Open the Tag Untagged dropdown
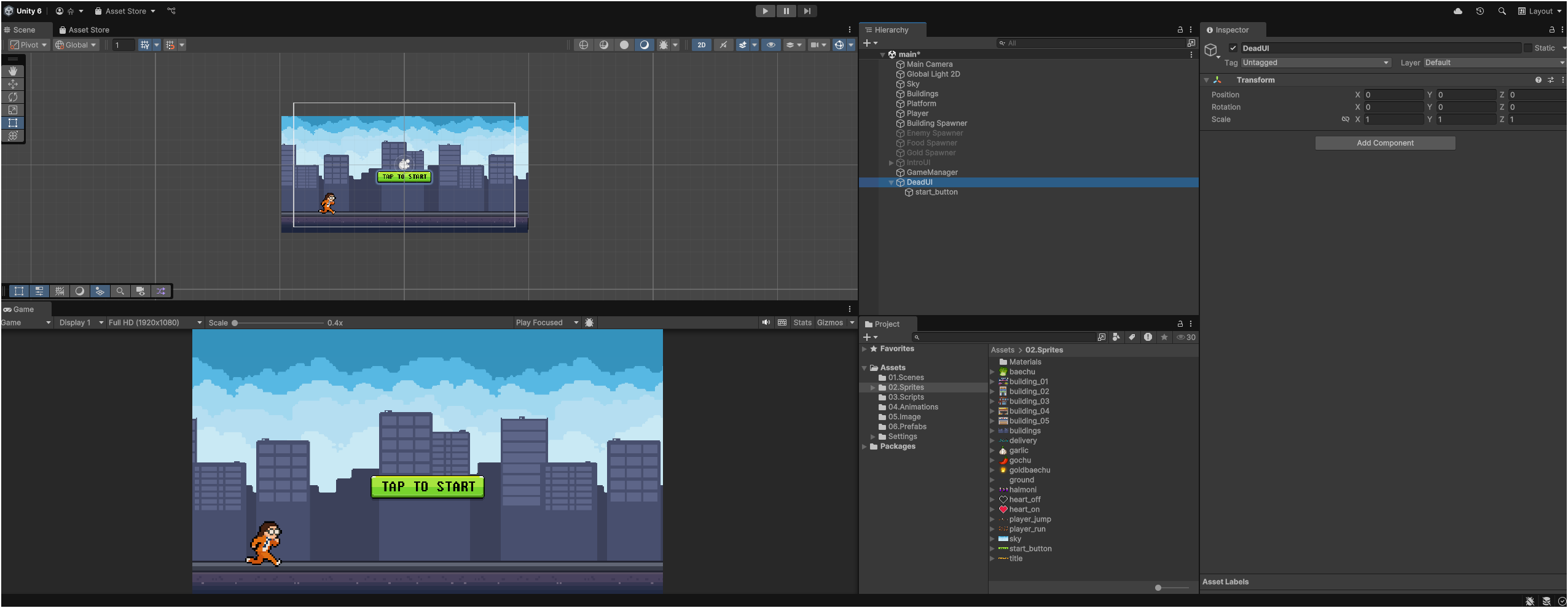 pos(1315,63)
